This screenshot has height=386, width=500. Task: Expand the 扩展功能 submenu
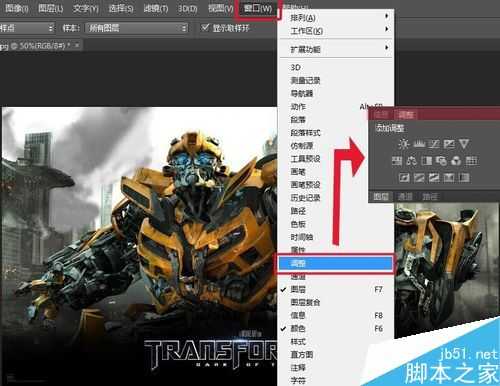(336, 49)
